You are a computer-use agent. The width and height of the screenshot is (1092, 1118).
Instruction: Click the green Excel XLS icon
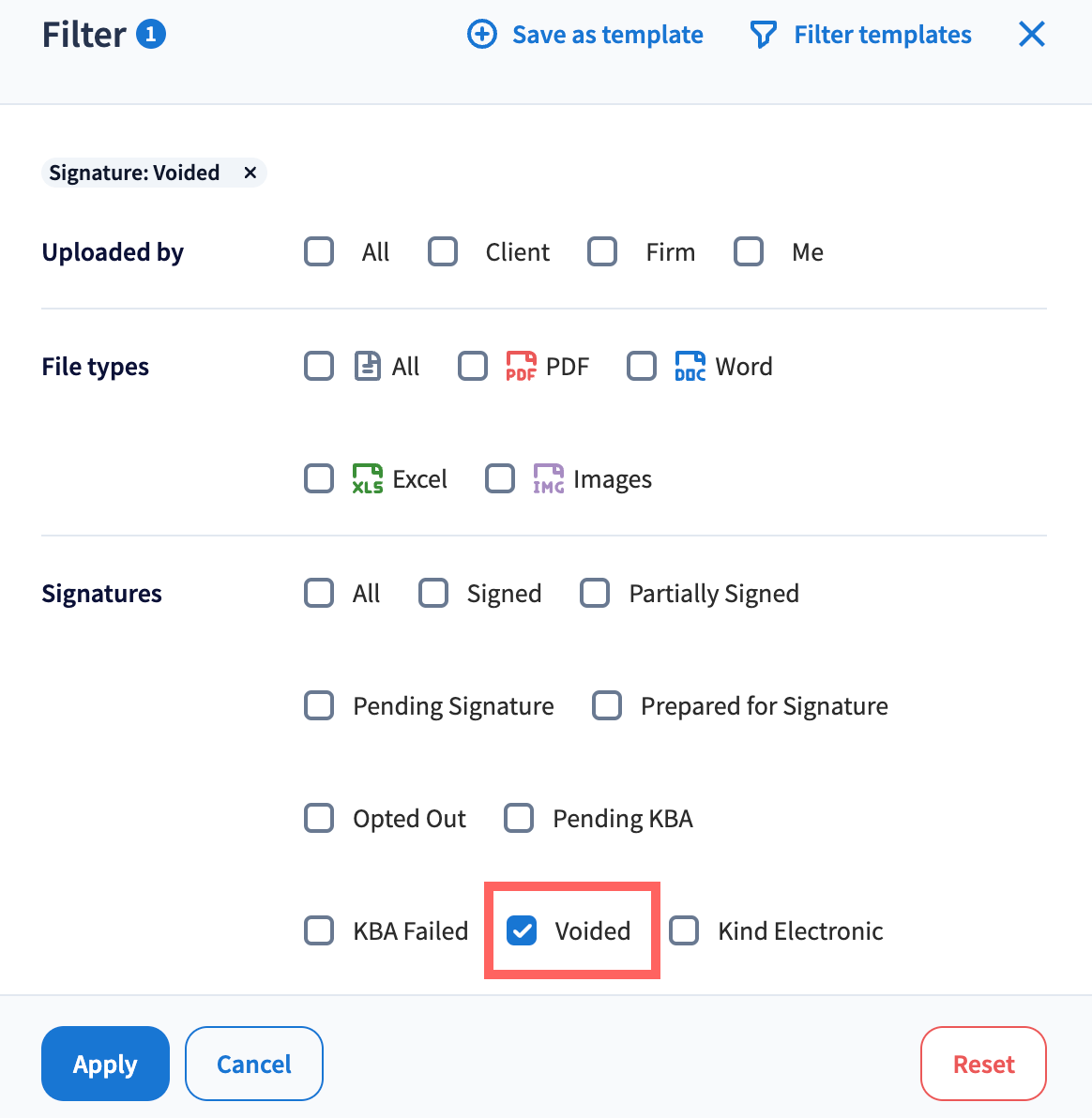coord(367,478)
